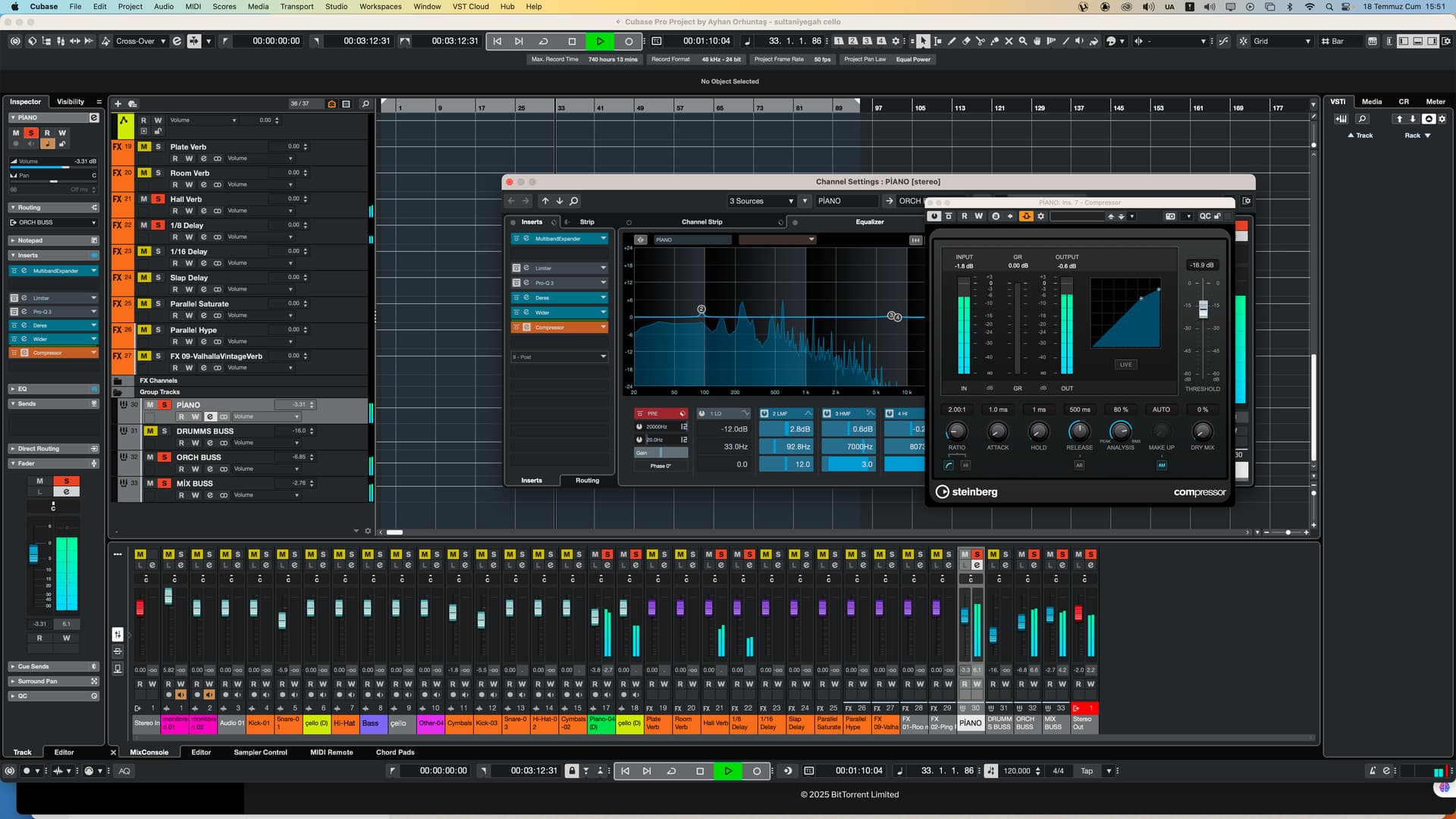Mute the Plate Verb FX track
Viewport: 1456px width, 819px height.
point(144,146)
